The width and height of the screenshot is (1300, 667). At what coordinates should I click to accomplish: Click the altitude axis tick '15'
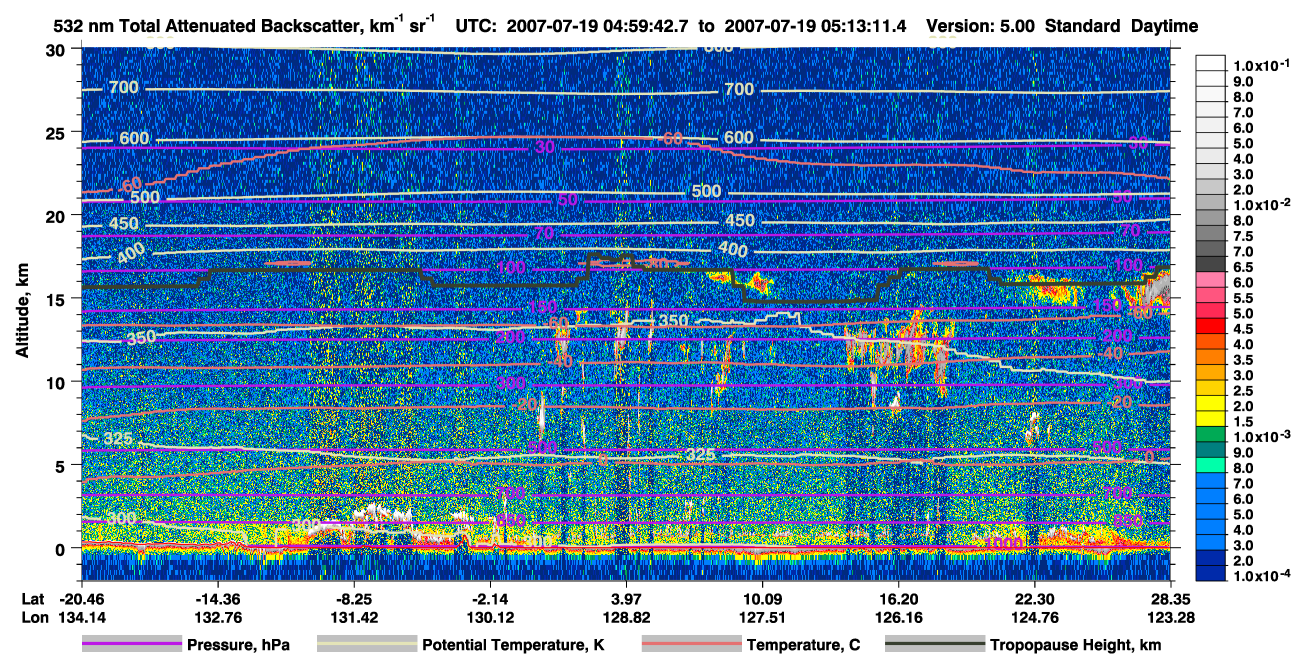pos(58,298)
